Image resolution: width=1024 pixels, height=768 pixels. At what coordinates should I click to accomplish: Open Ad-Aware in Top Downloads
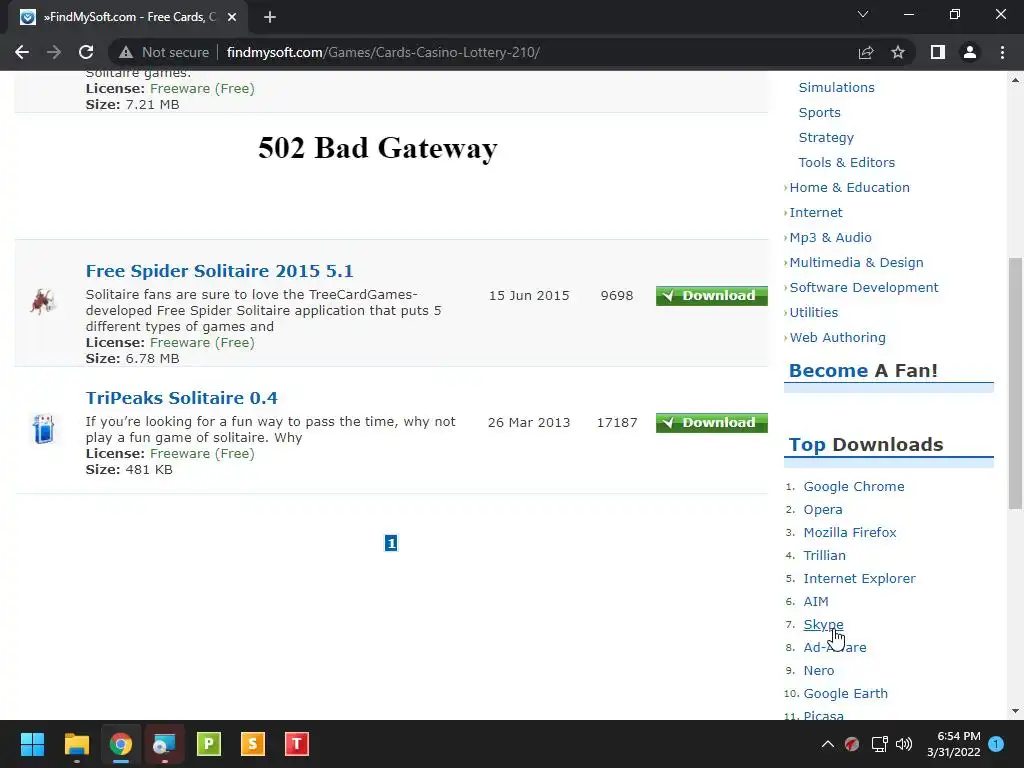pos(835,647)
